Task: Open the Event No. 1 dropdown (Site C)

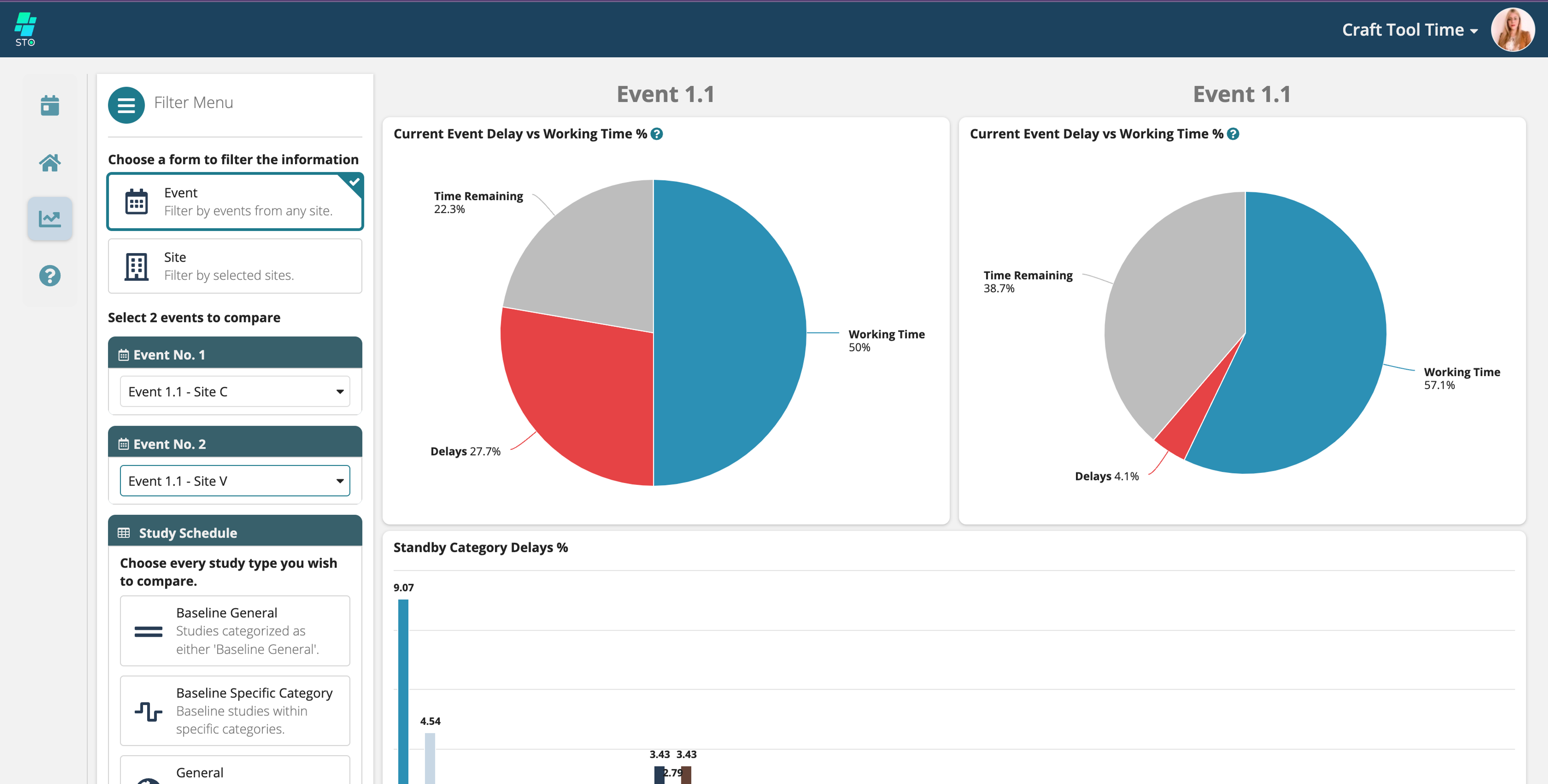Action: click(235, 392)
